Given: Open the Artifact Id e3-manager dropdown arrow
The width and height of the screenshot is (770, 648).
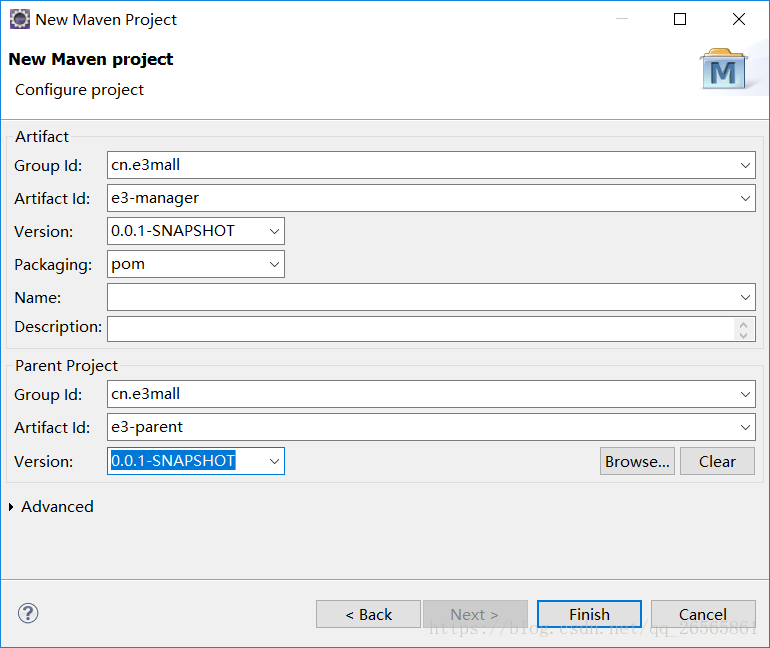Looking at the screenshot, I should point(745,198).
